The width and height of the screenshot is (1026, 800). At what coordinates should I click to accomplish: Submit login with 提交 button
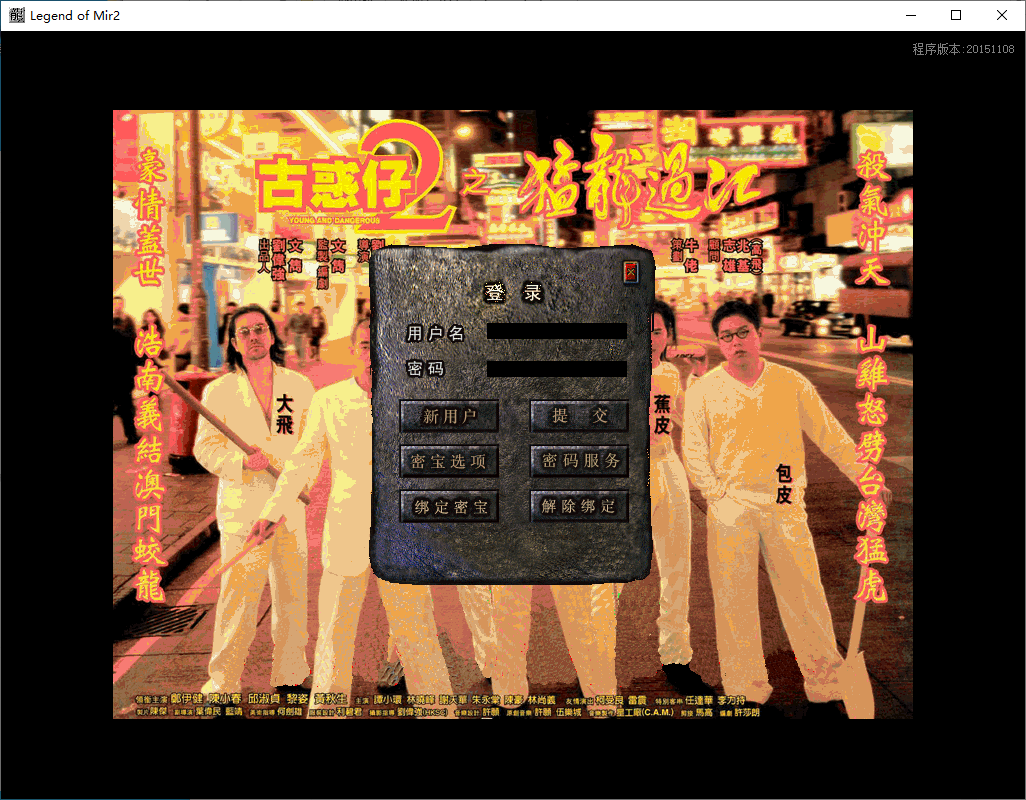579,415
